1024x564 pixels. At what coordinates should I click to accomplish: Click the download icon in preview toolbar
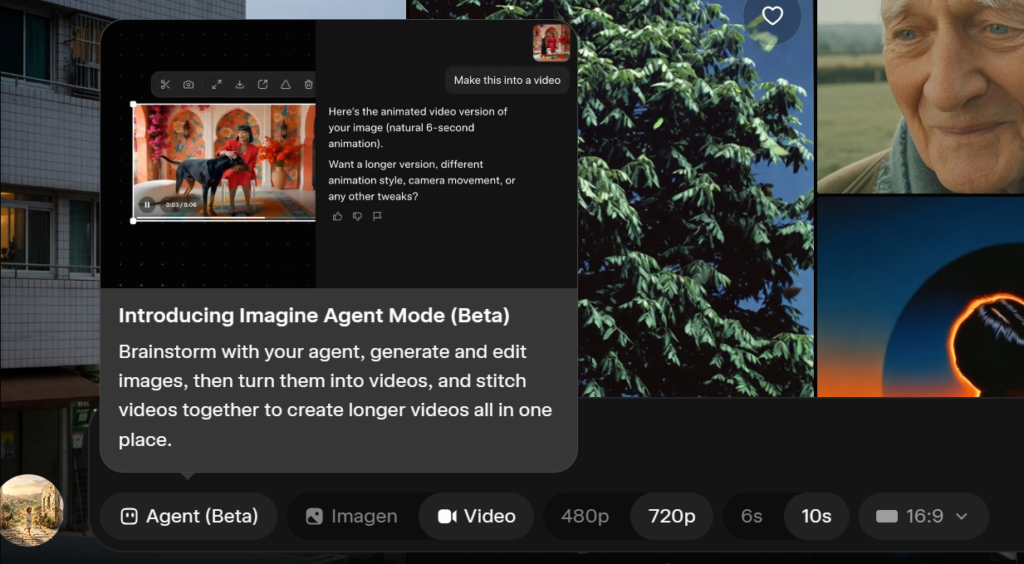tap(240, 84)
